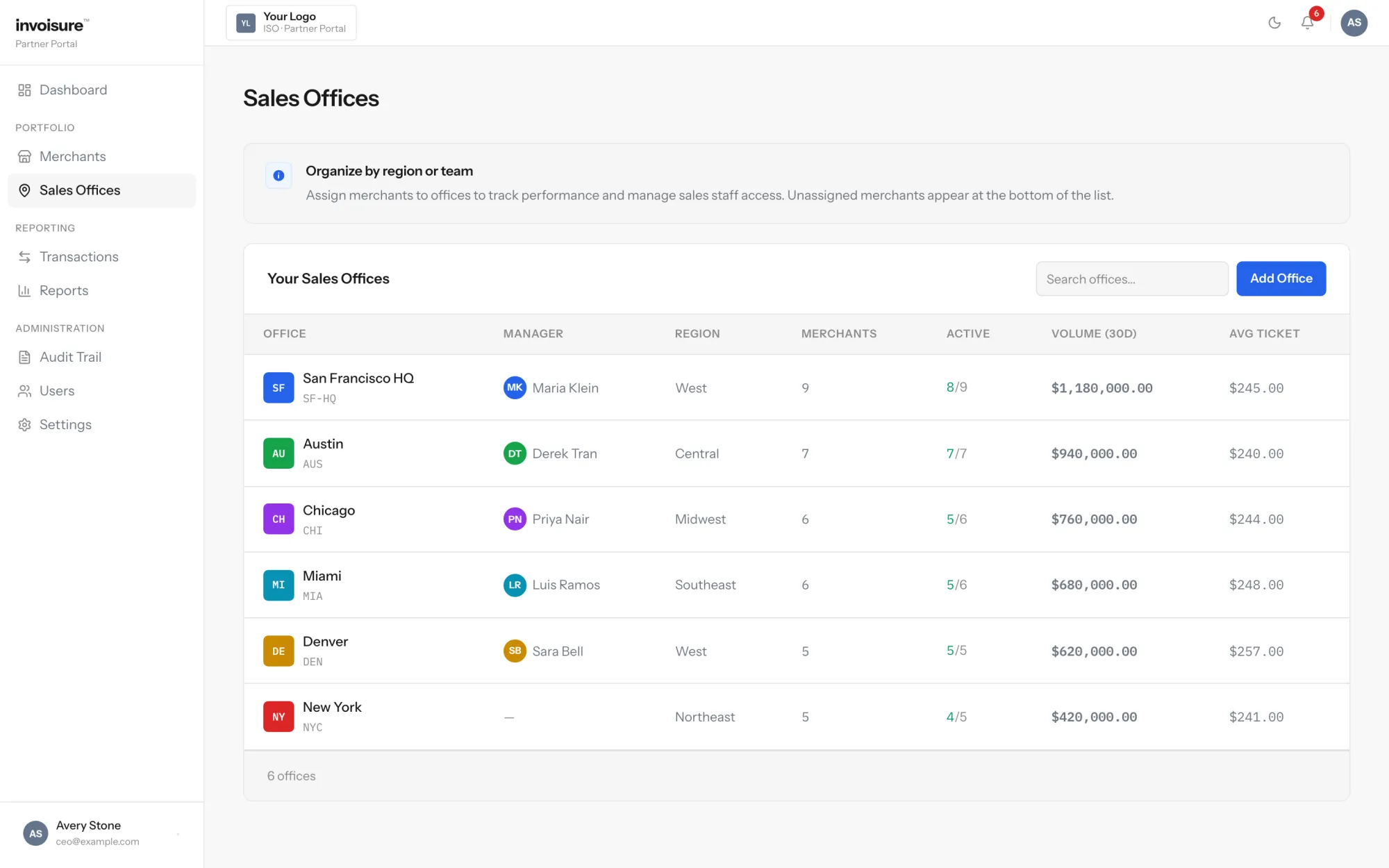This screenshot has width=1389, height=868.
Task: Sort by AVG TICKET column header
Action: (x=1265, y=334)
